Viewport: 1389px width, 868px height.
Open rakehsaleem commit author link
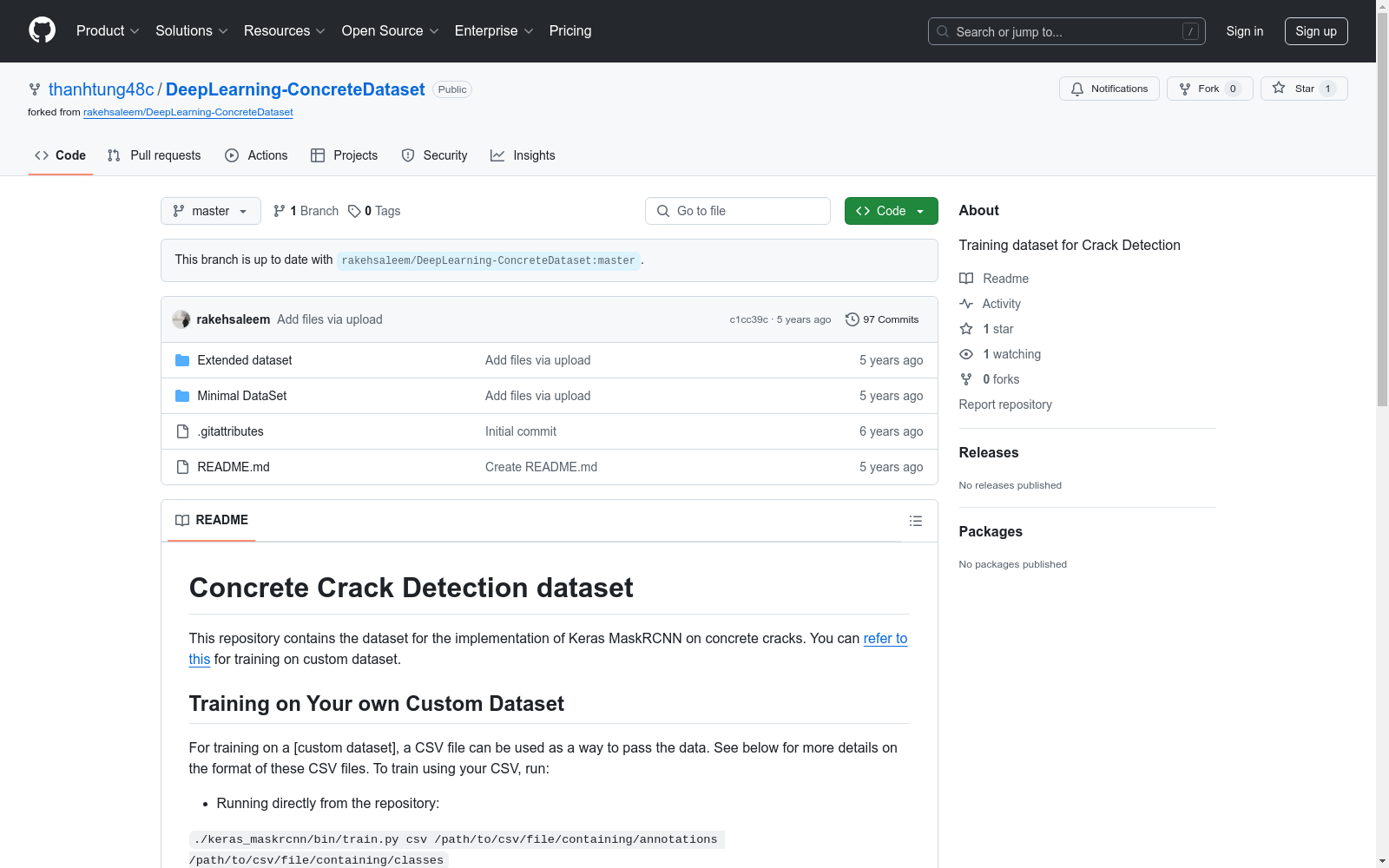click(x=233, y=319)
